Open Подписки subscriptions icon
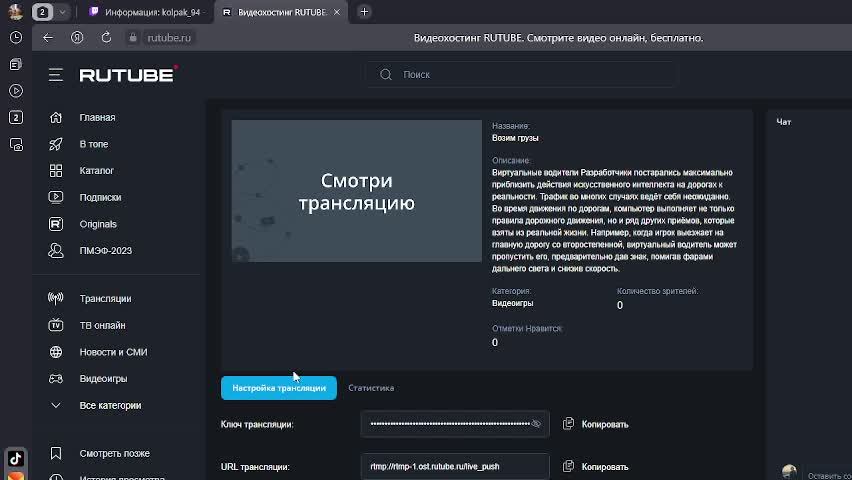Image resolution: width=852 pixels, height=480 pixels. pos(55,197)
